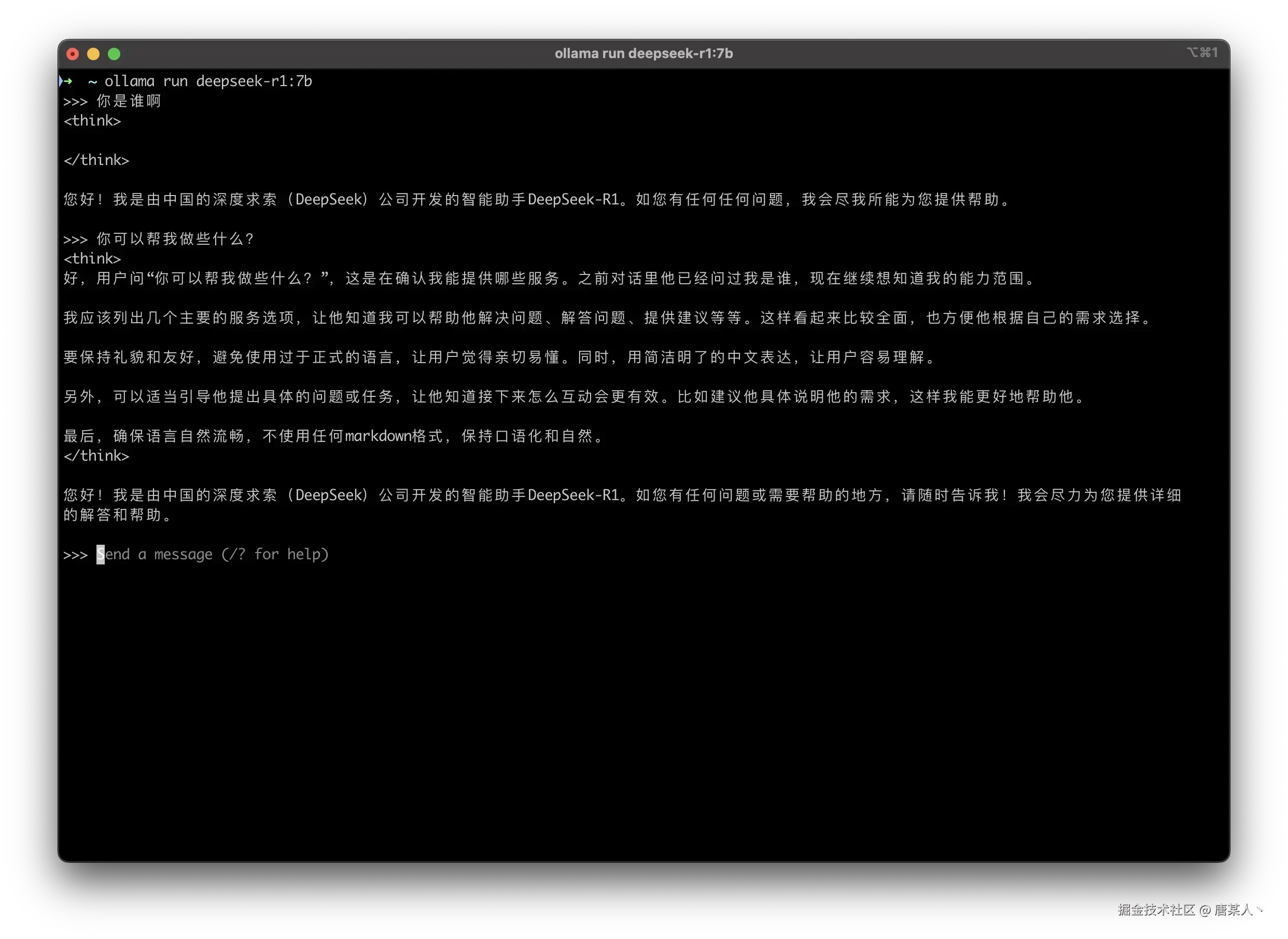Click the second opening <think> tag
This screenshot has width=1288, height=939.
pyautogui.click(x=92, y=259)
